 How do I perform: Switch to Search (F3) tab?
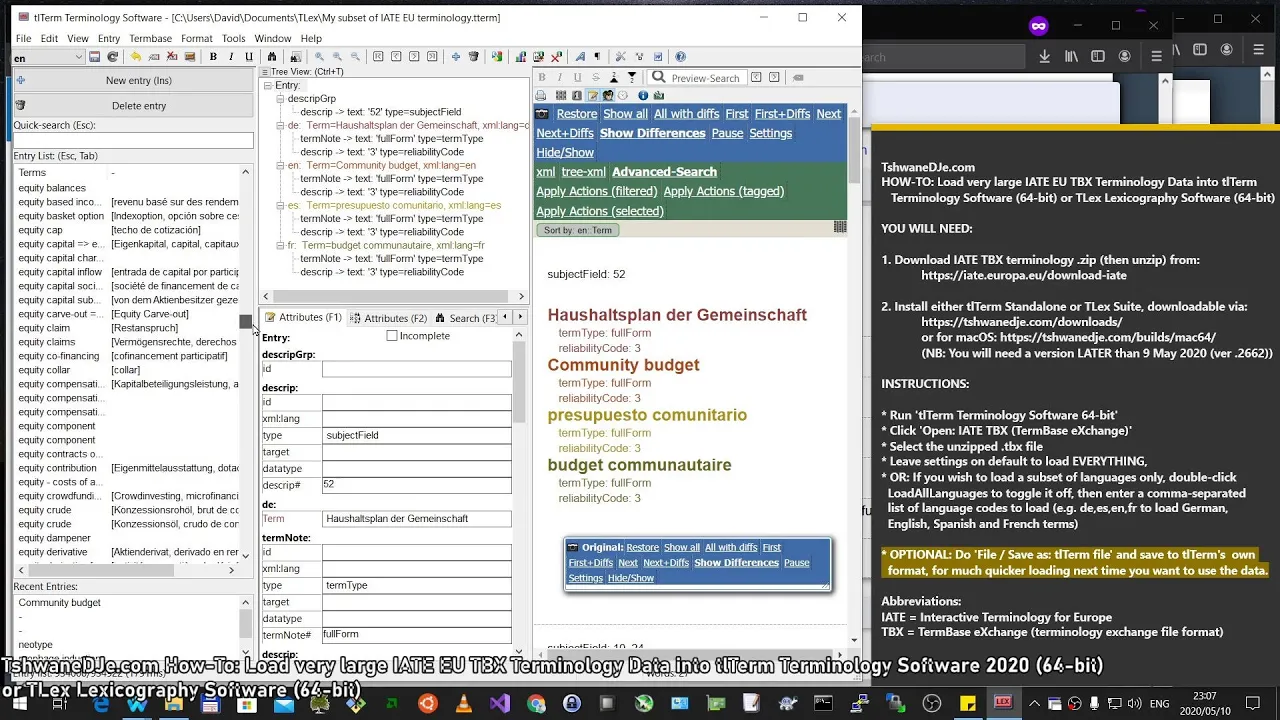[465, 318]
